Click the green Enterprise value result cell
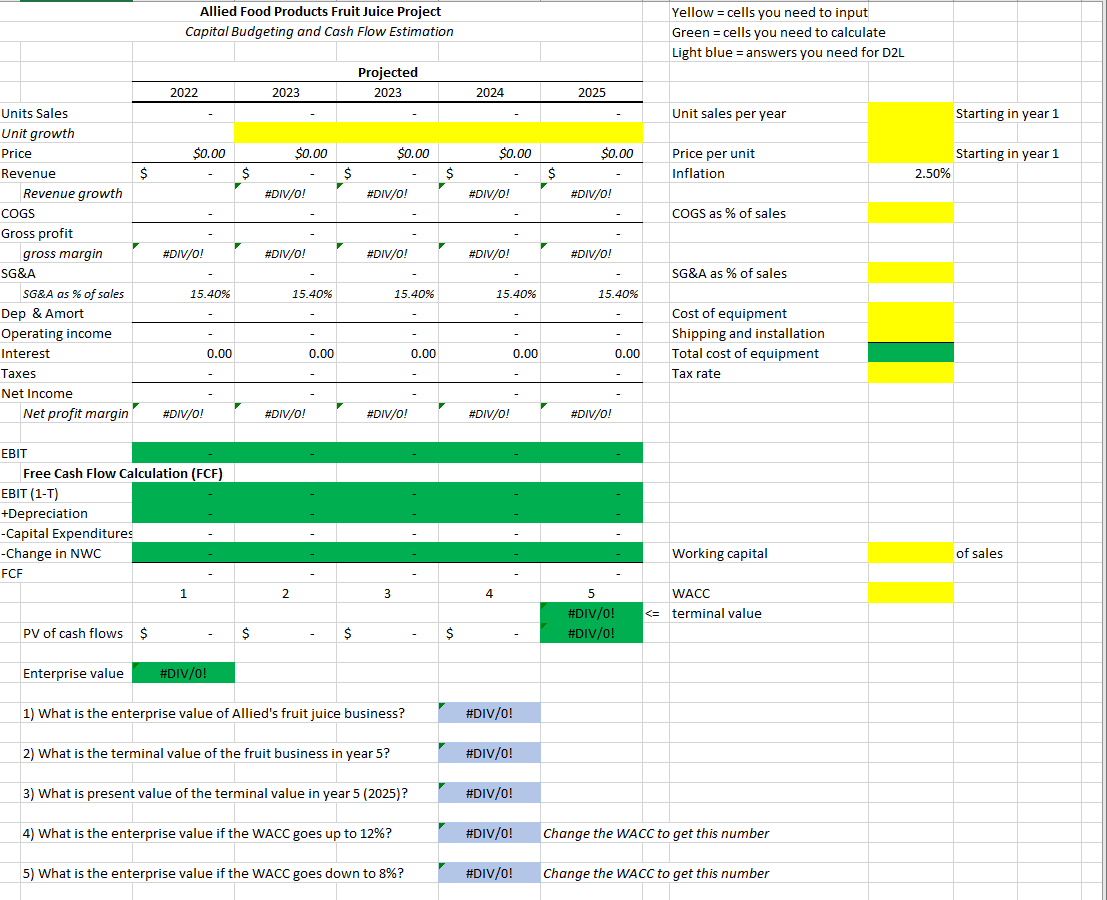Image resolution: width=1107 pixels, height=900 pixels. coord(184,673)
